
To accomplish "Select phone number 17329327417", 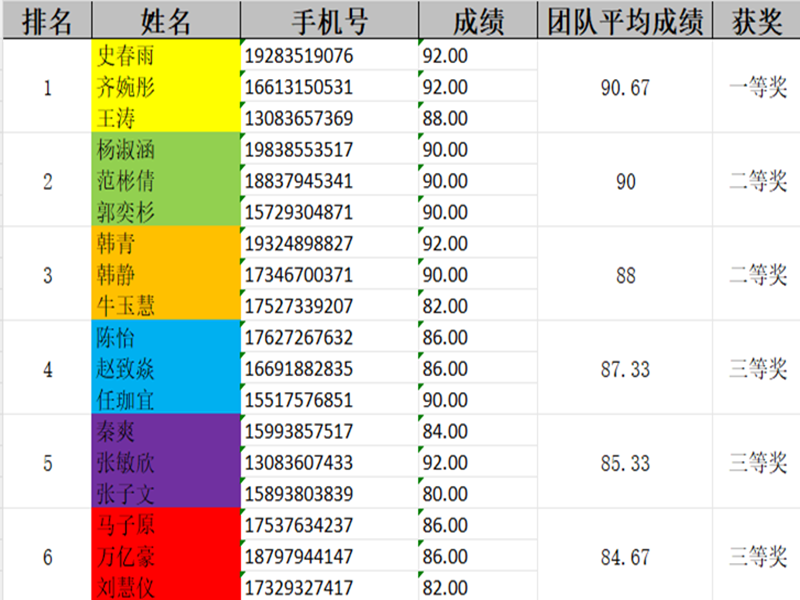I will pos(329,586).
